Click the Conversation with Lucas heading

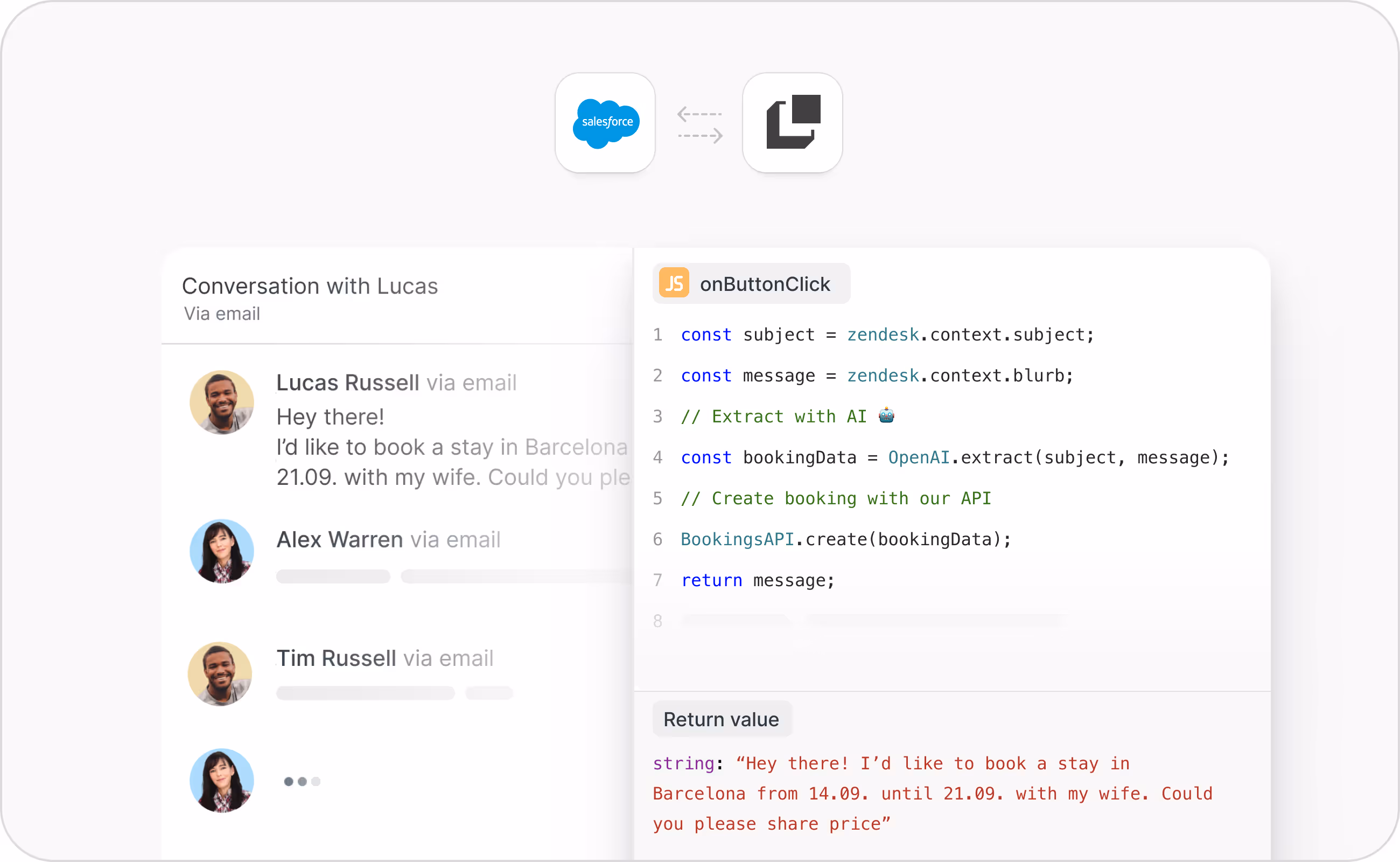(x=310, y=286)
